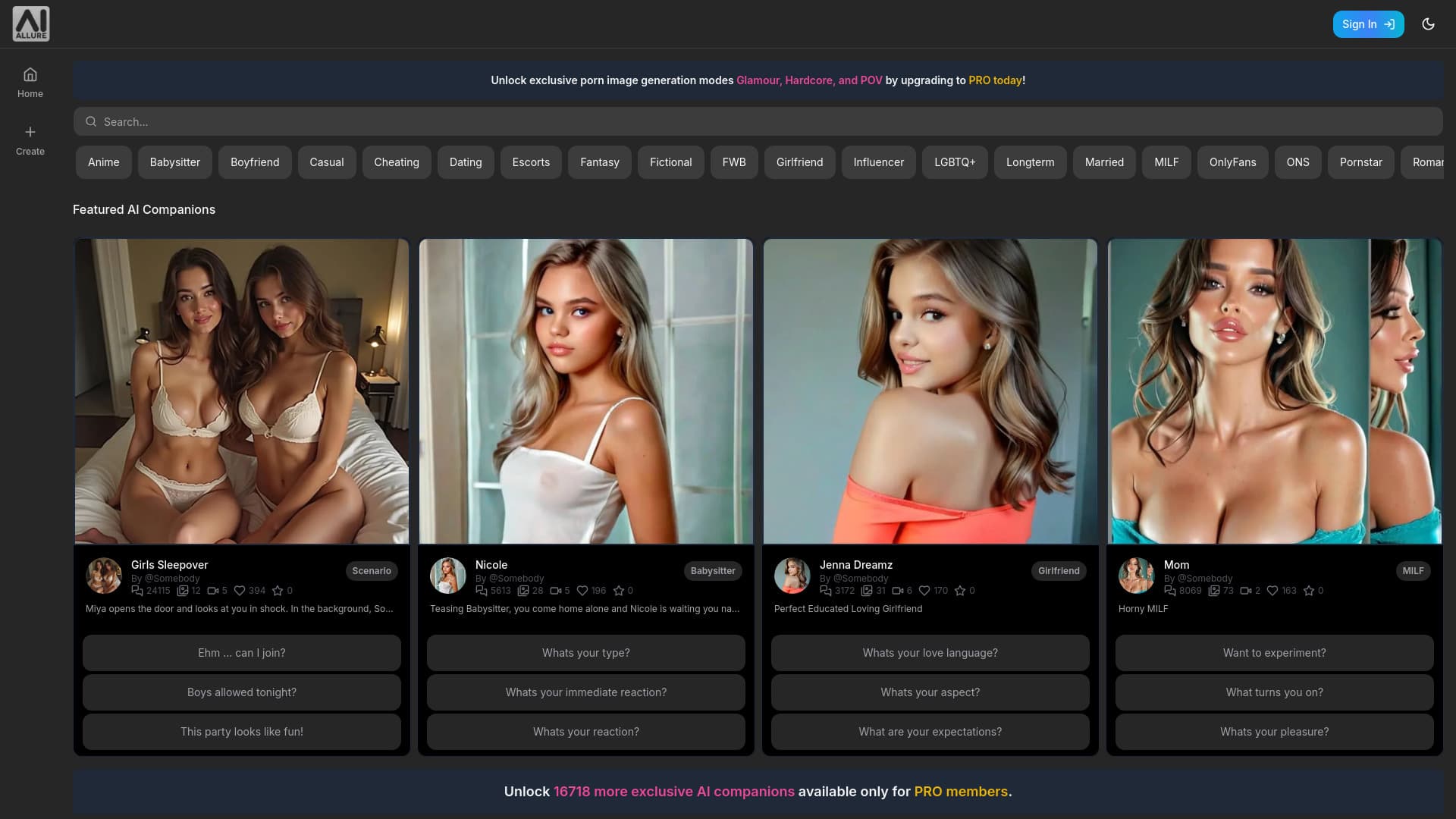1456x819 pixels.
Task: Click the search magnifier icon
Action: click(x=91, y=121)
